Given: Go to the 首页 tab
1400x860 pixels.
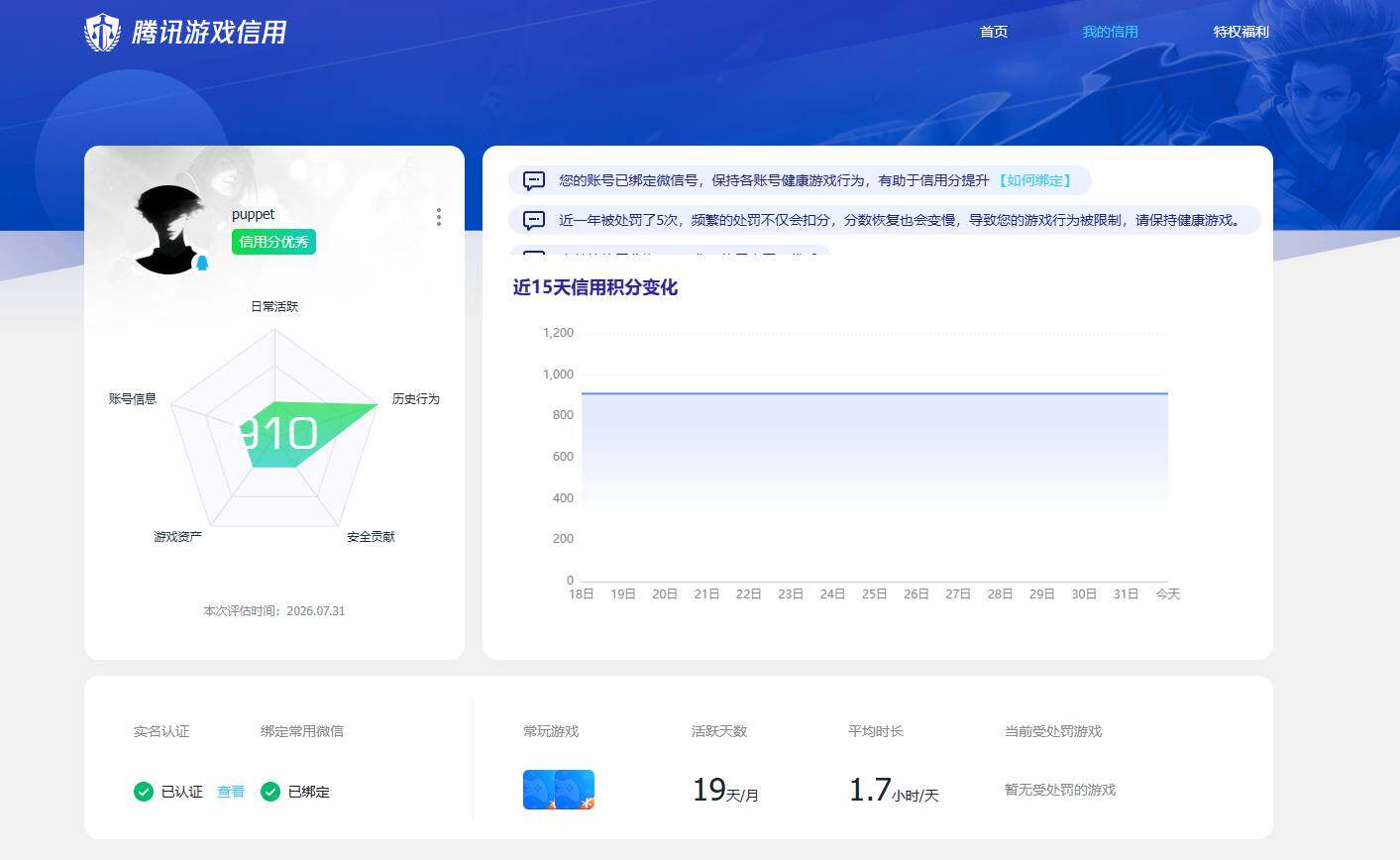Looking at the screenshot, I should point(994,32).
